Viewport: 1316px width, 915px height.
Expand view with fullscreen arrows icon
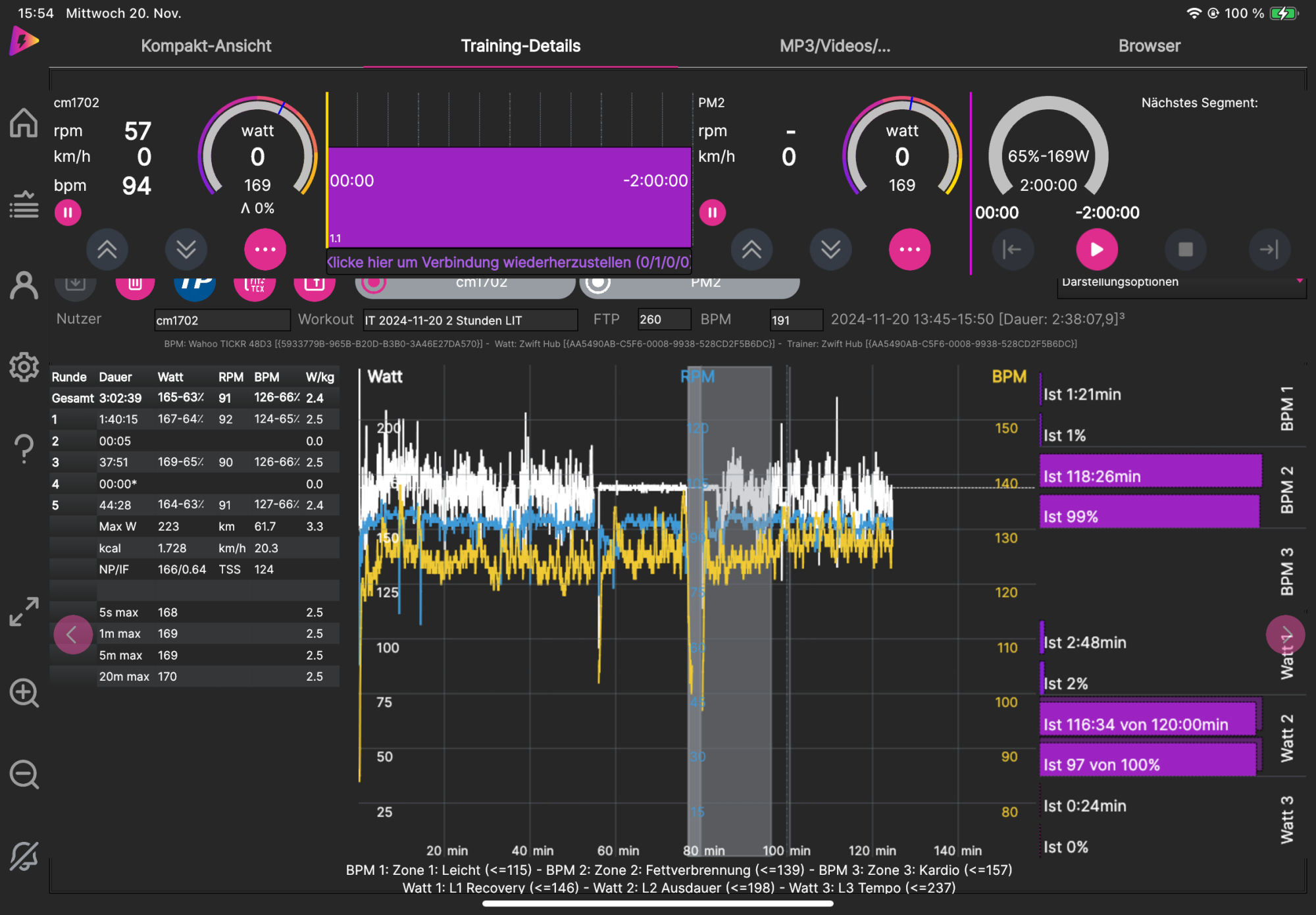click(x=24, y=612)
